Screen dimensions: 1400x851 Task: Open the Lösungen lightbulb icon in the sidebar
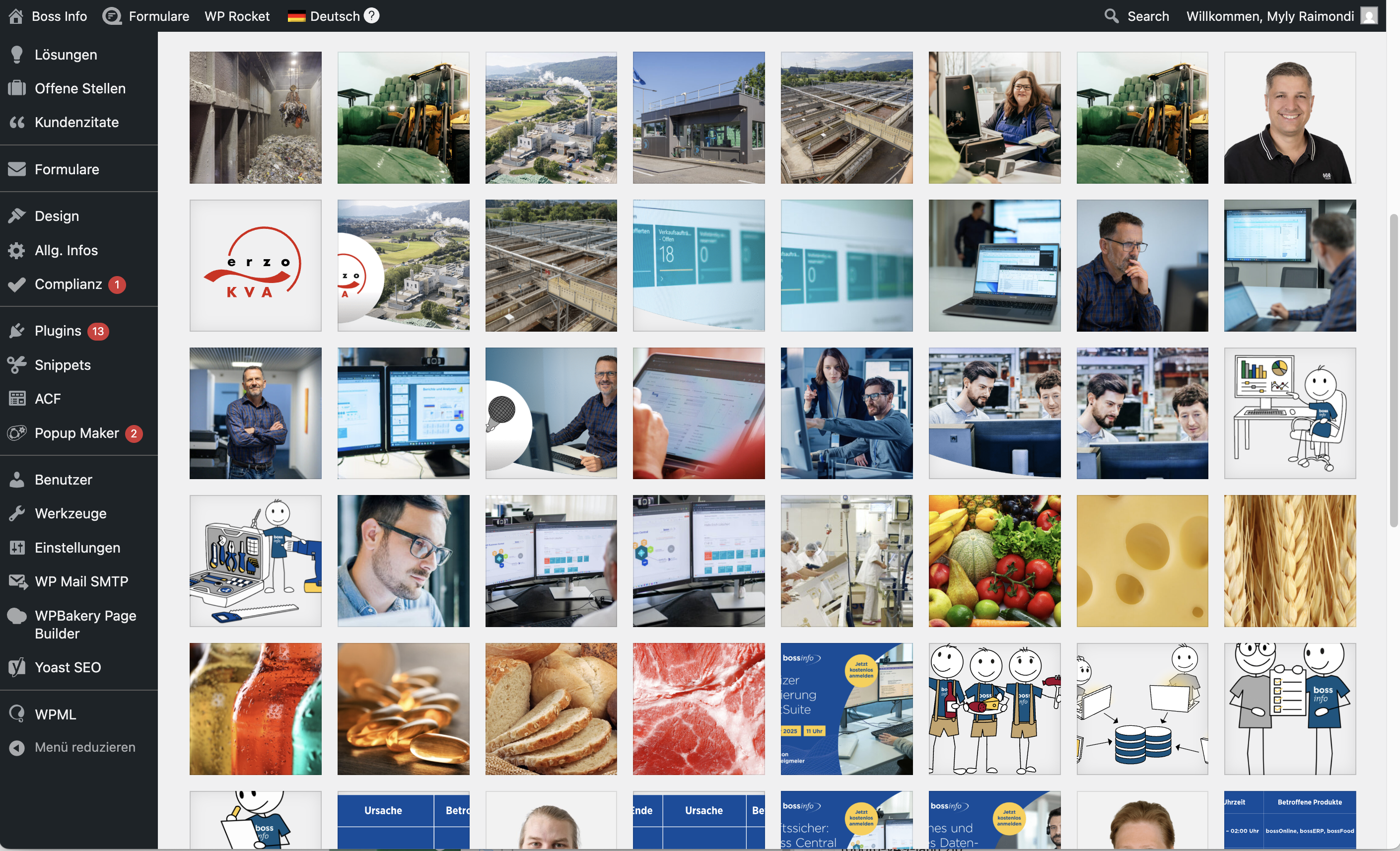click(16, 55)
